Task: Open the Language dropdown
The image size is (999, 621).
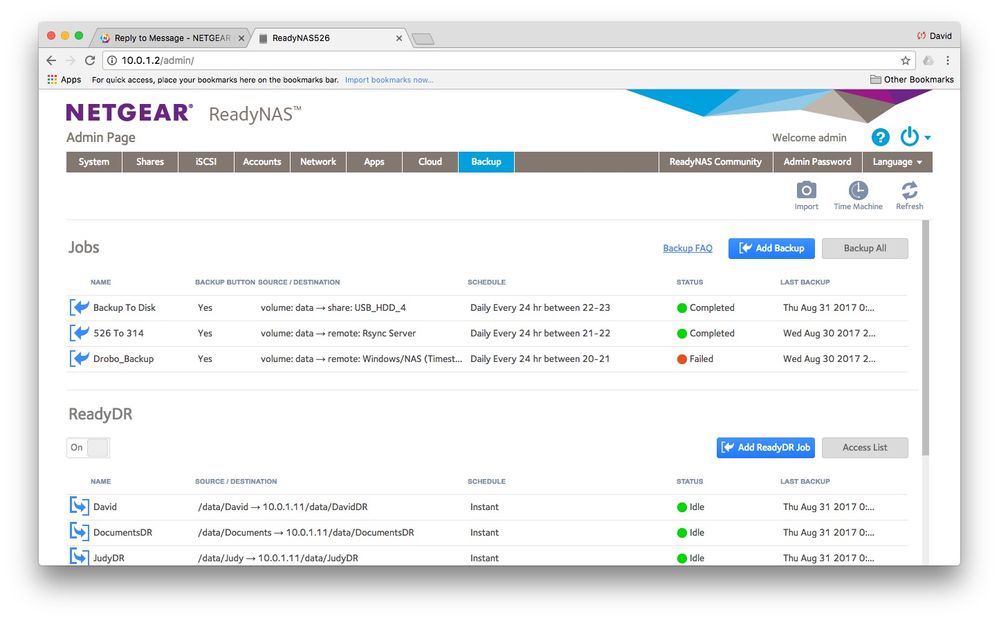Action: pyautogui.click(x=897, y=162)
